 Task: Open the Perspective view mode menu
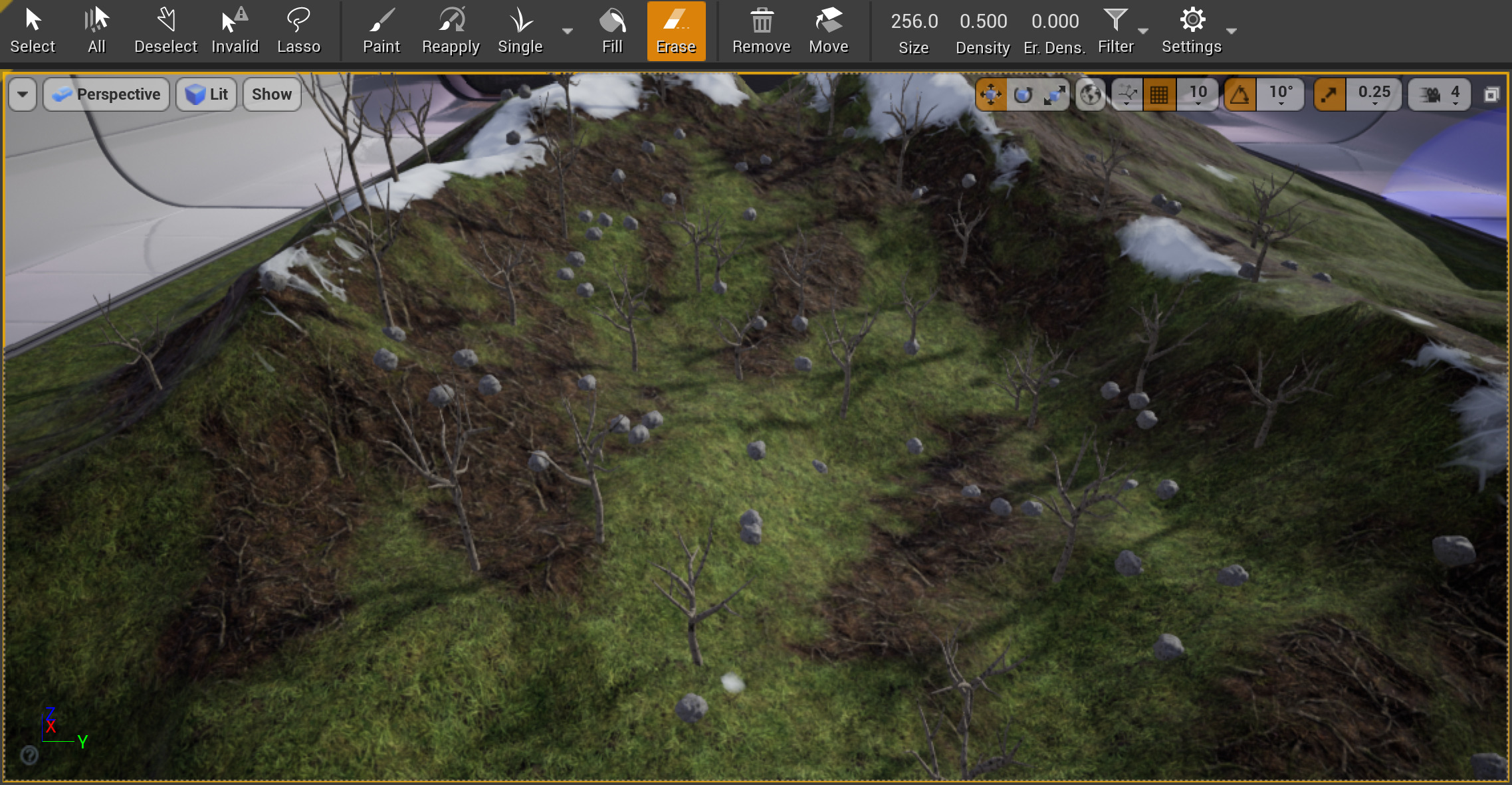[107, 94]
